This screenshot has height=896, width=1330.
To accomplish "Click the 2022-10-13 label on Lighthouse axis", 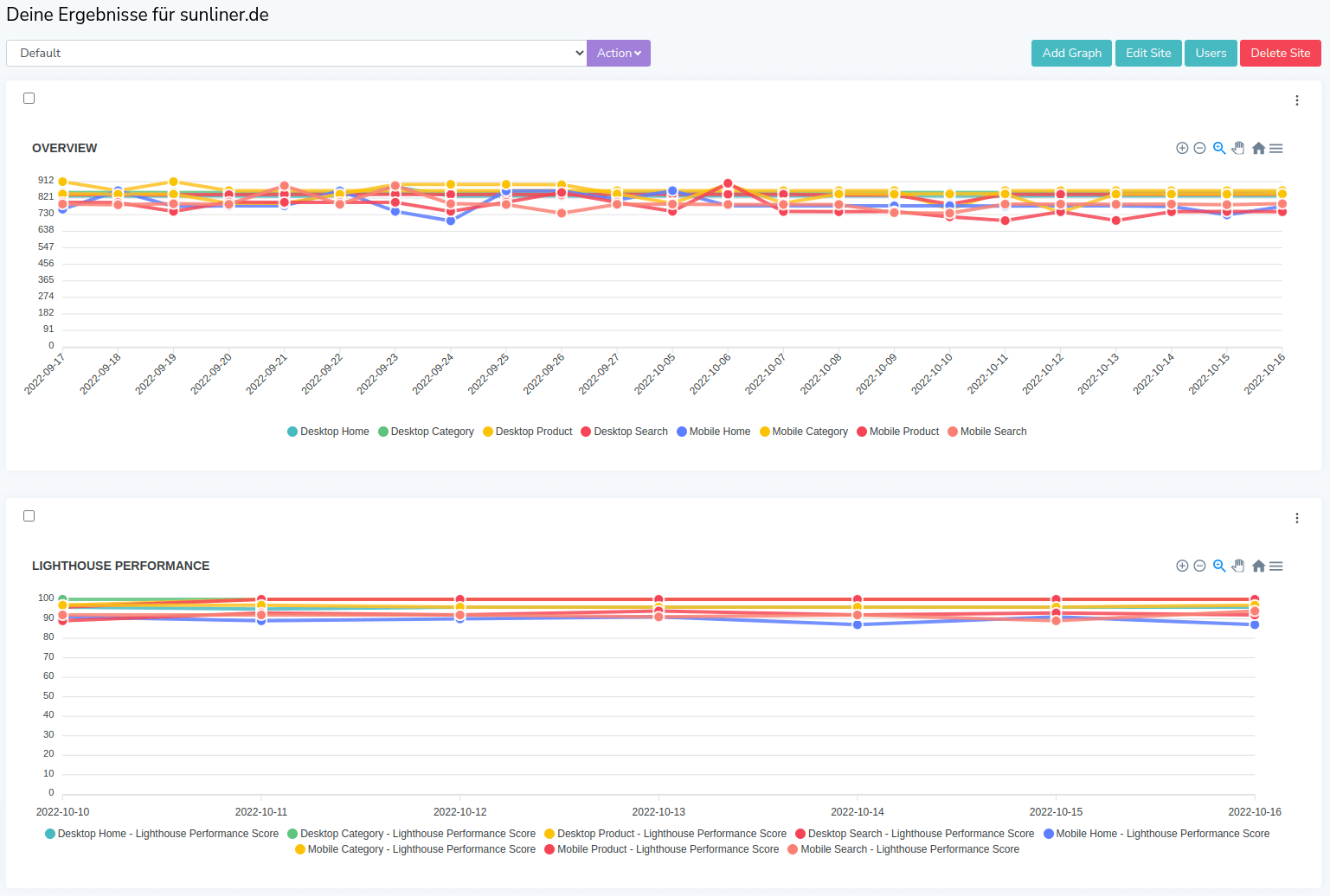I will tap(659, 812).
